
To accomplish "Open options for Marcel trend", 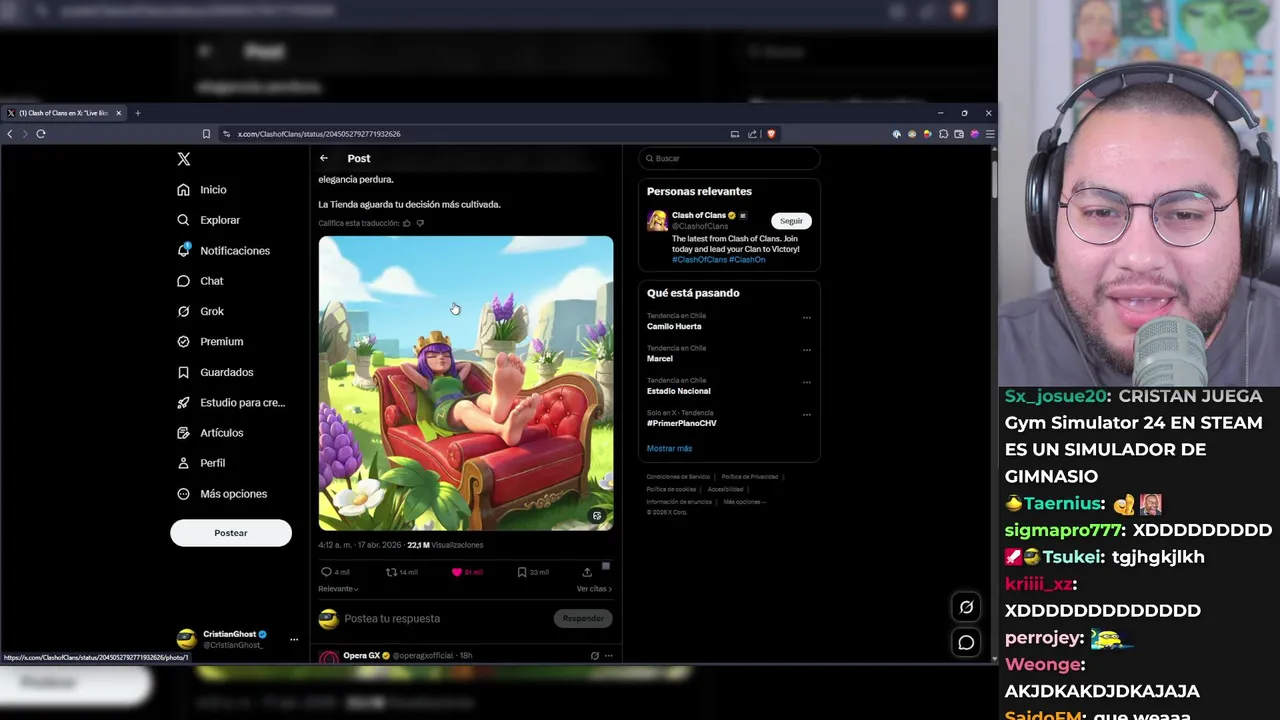I will pos(807,350).
